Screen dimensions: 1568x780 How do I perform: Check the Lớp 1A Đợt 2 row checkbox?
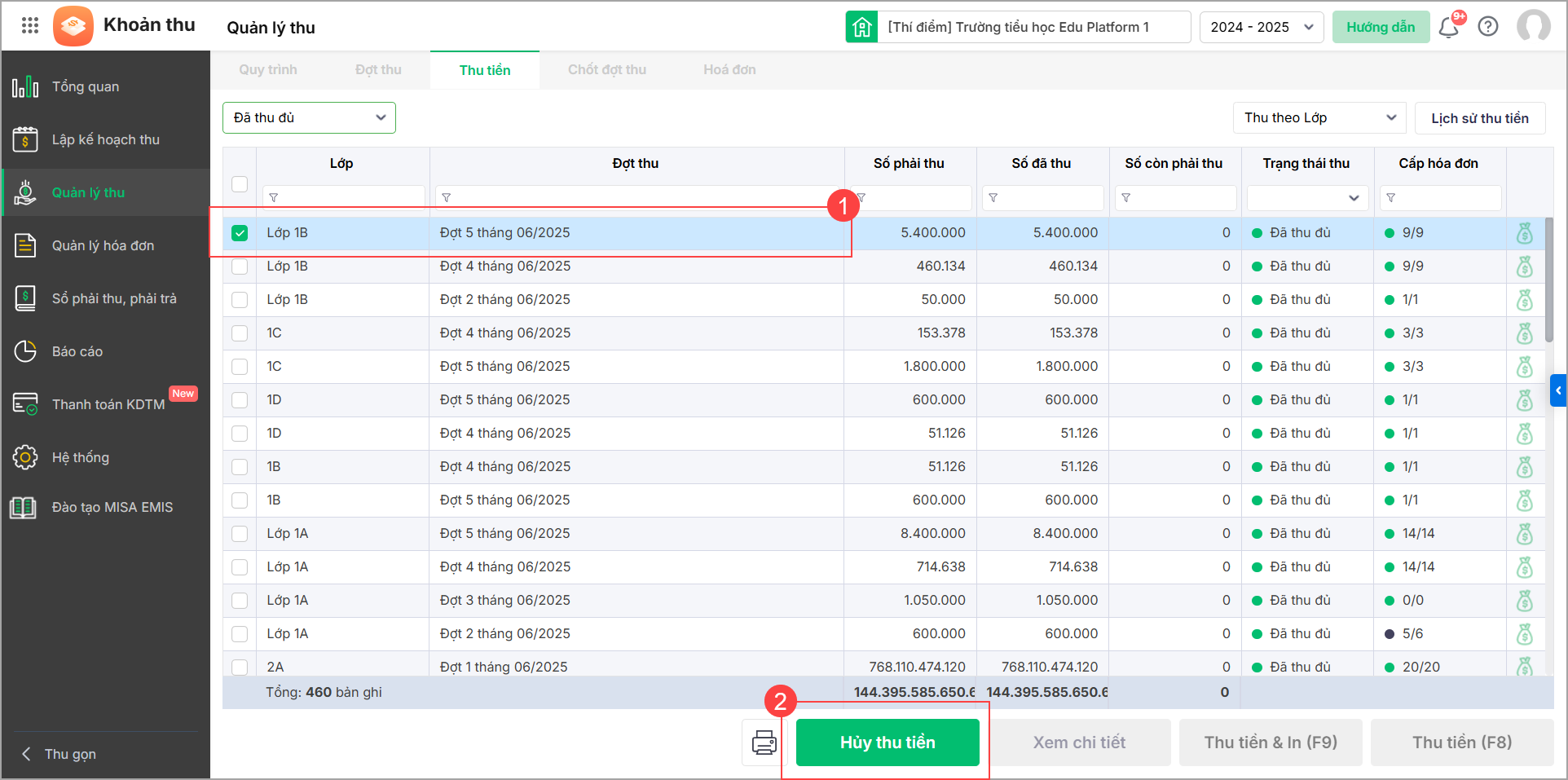(x=240, y=634)
